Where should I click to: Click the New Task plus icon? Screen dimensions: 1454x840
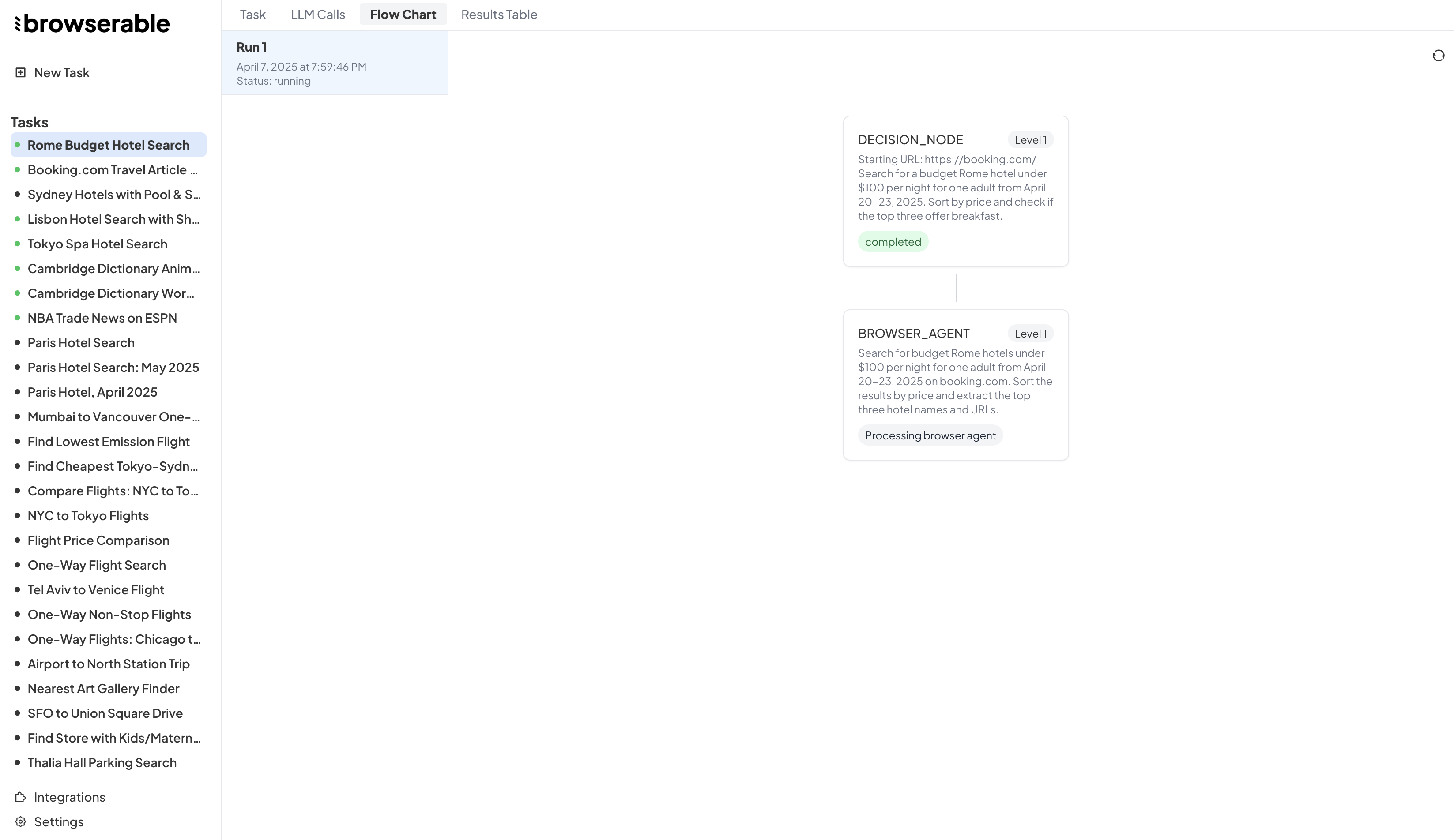click(20, 73)
